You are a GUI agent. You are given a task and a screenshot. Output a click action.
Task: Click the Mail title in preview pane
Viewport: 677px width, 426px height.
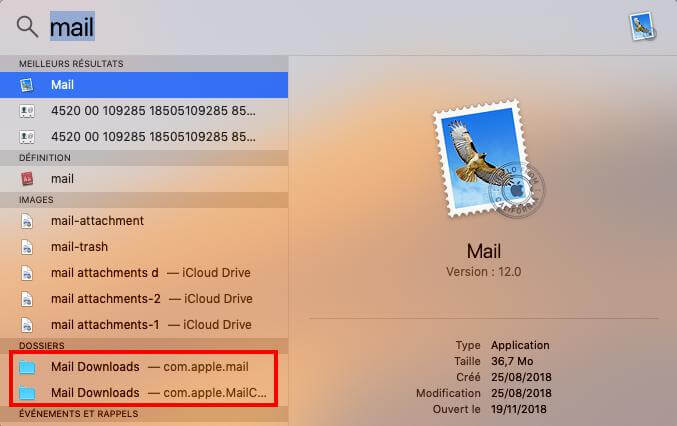tap(484, 251)
